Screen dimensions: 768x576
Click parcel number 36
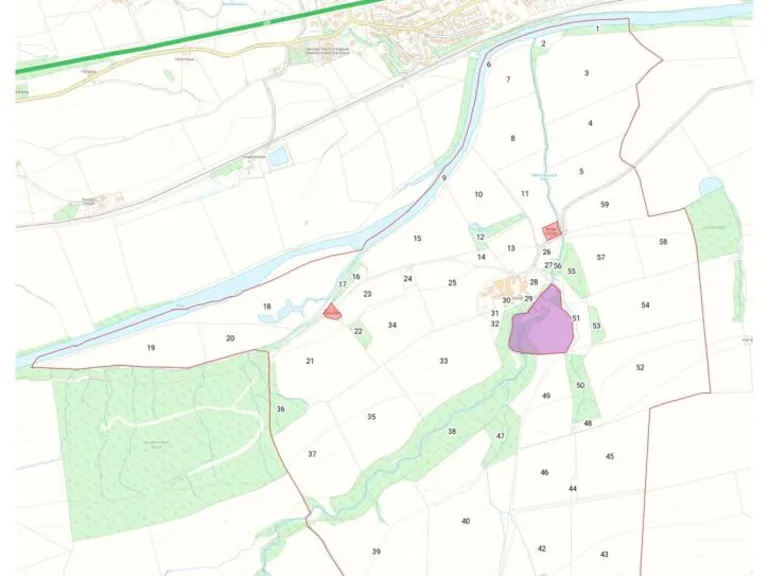point(280,409)
